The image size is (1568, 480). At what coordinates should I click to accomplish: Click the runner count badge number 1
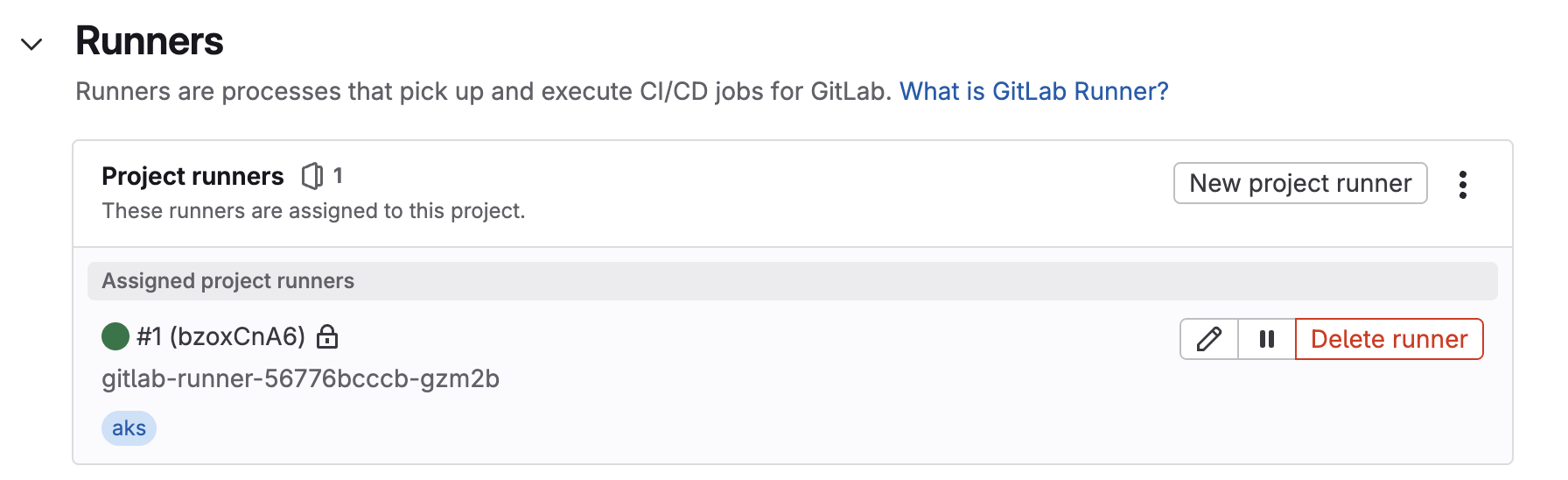coord(338,176)
